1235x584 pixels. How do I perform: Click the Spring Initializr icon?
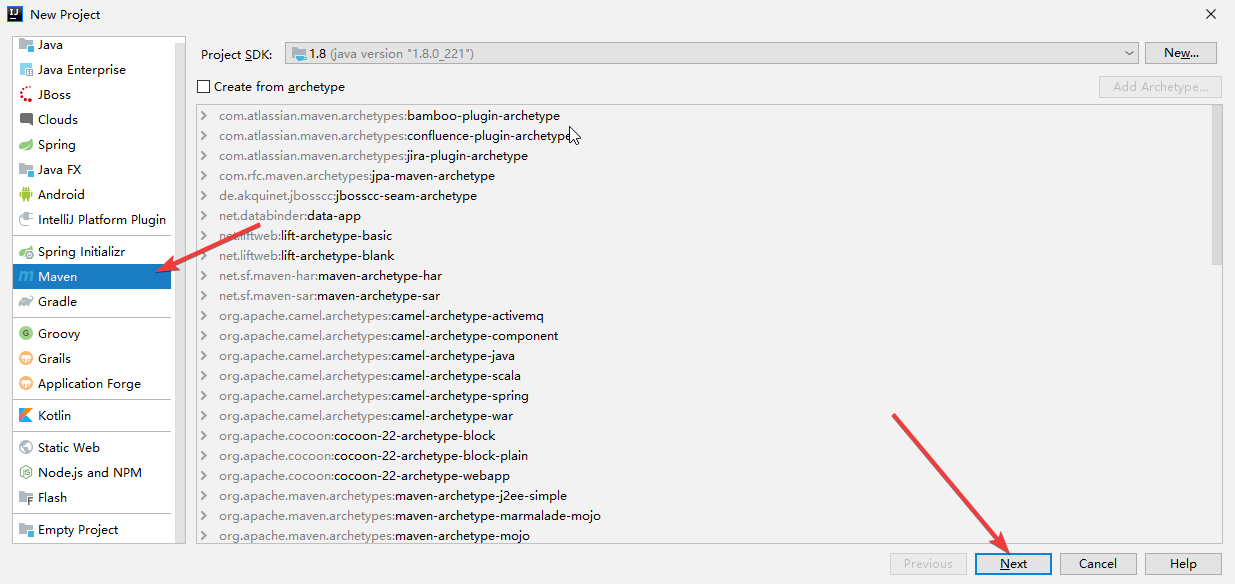click(27, 252)
